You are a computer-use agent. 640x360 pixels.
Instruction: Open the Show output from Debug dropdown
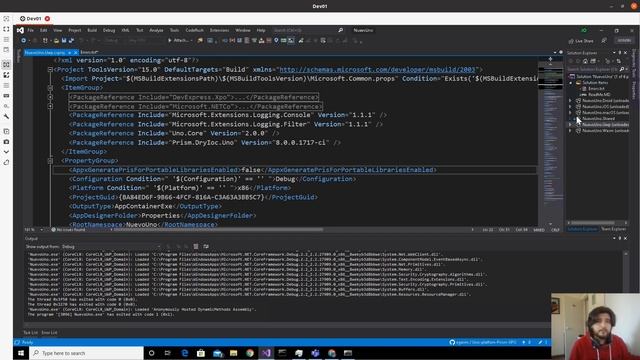tap(111, 247)
